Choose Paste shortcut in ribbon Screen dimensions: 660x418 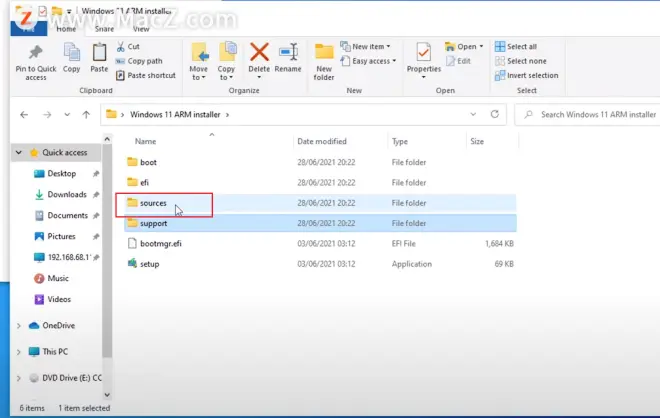coord(146,75)
